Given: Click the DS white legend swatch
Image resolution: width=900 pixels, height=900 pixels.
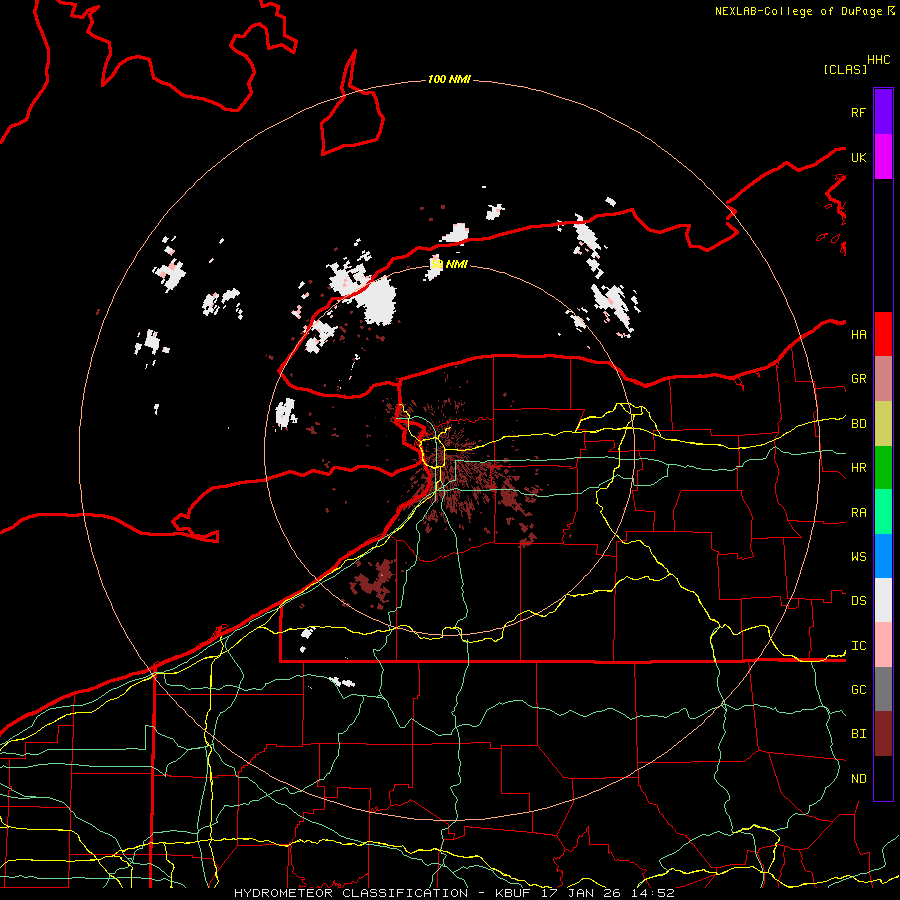Looking at the screenshot, I should click(883, 600).
